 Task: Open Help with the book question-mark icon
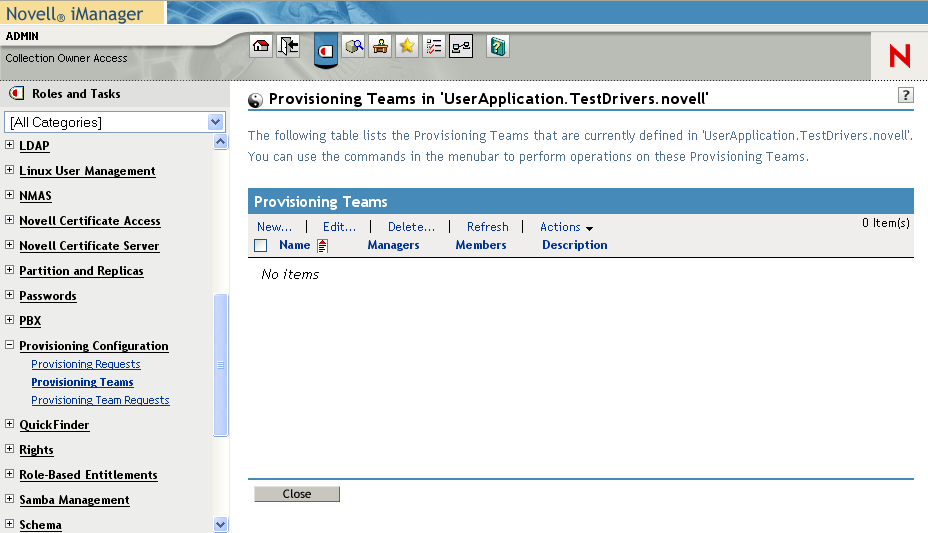[498, 46]
